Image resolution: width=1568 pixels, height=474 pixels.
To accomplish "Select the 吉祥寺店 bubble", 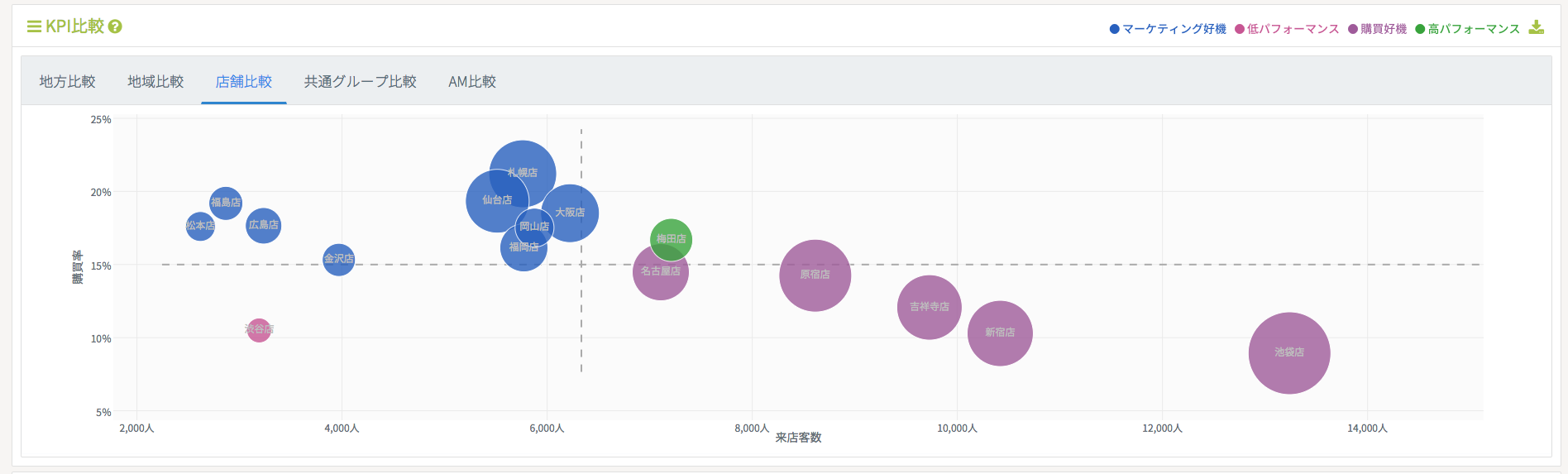I will click(930, 307).
